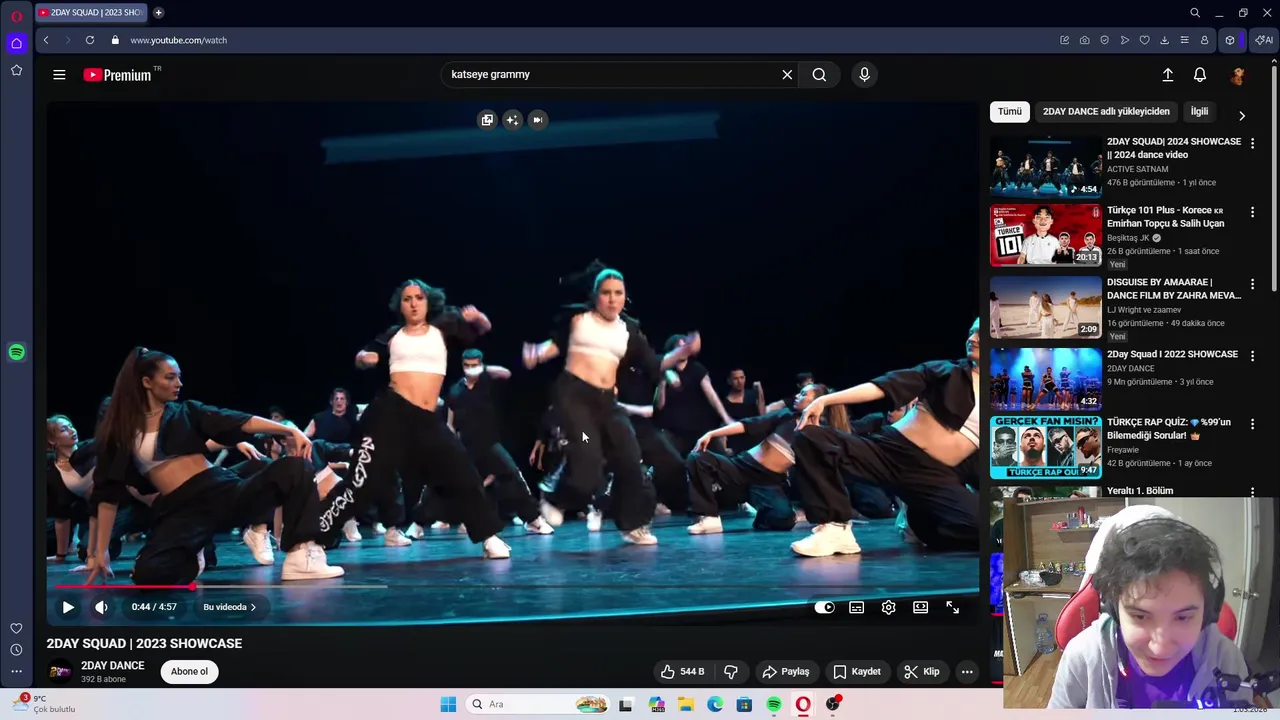Screen dimensions: 1280x720
Task: Click Opera video pop-out icon
Action: point(487,120)
